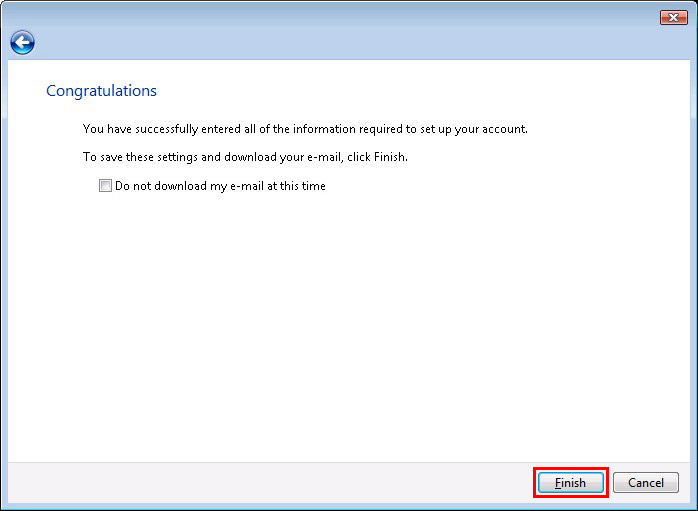The height and width of the screenshot is (511, 698).
Task: Click the word Finish in the instruction text
Action: point(389,157)
